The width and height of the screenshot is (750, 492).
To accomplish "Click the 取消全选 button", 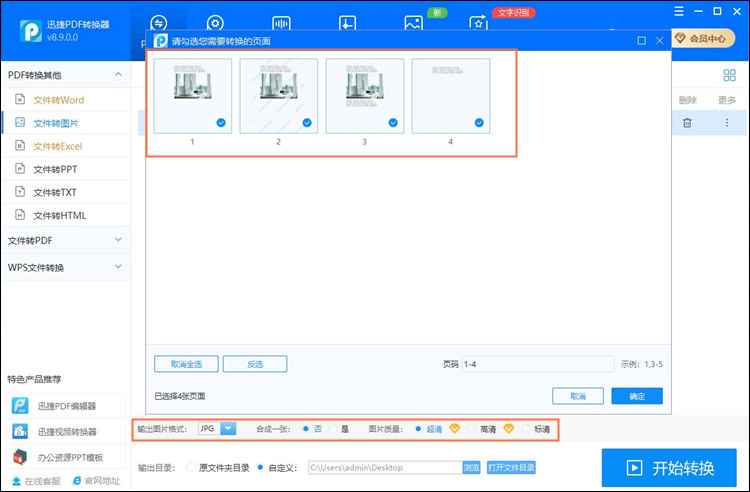I will 186,364.
